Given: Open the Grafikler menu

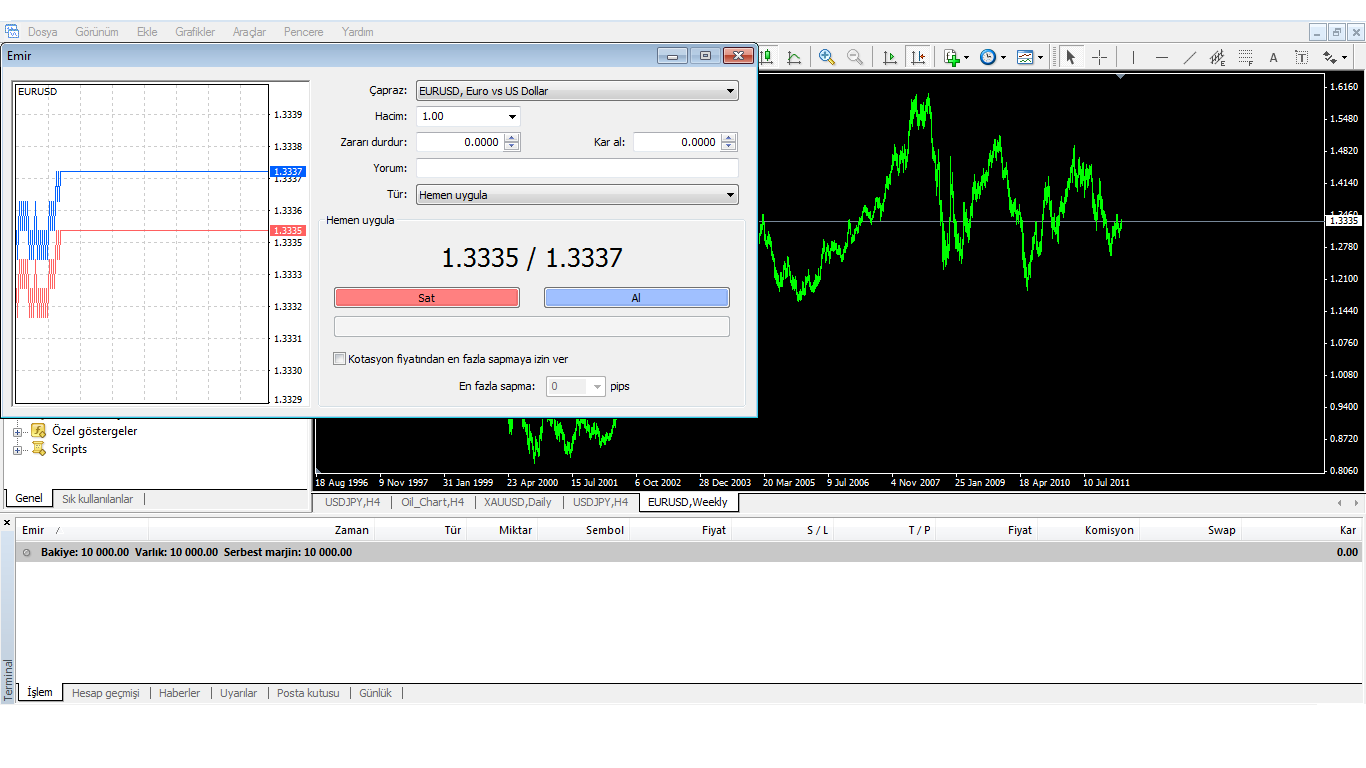Looking at the screenshot, I should [x=195, y=32].
